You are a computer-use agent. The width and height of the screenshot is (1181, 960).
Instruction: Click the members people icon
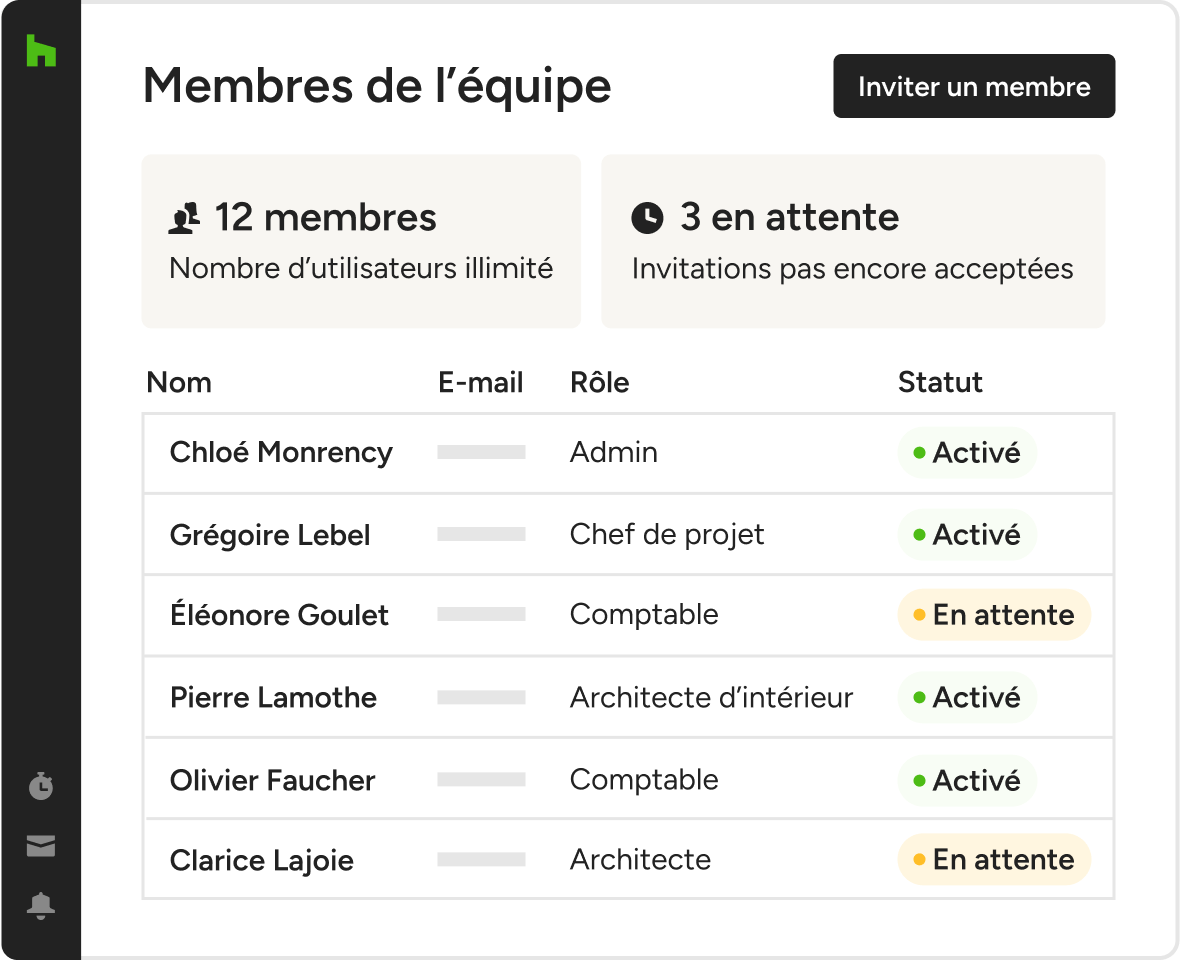point(185,218)
